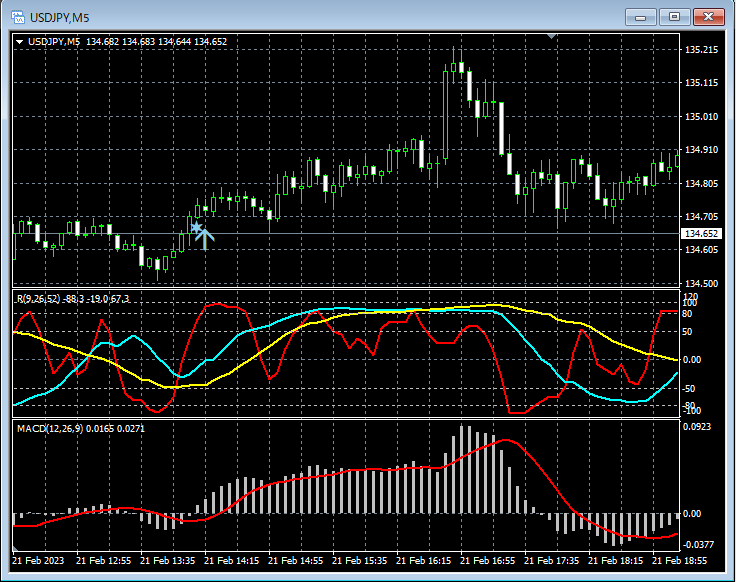
Task: Click the 134.652 current price label
Action: pos(701,234)
